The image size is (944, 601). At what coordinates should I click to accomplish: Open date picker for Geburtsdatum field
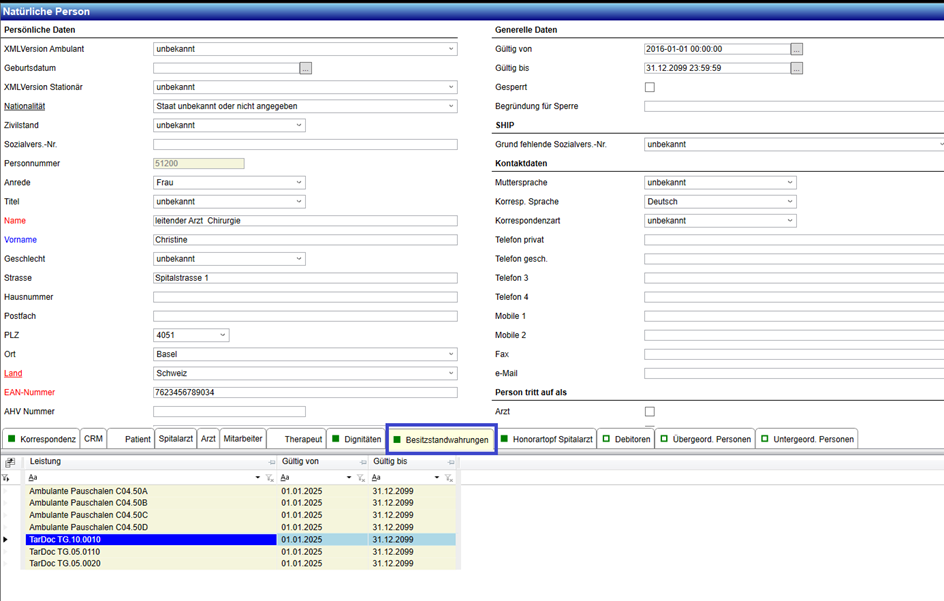point(306,68)
